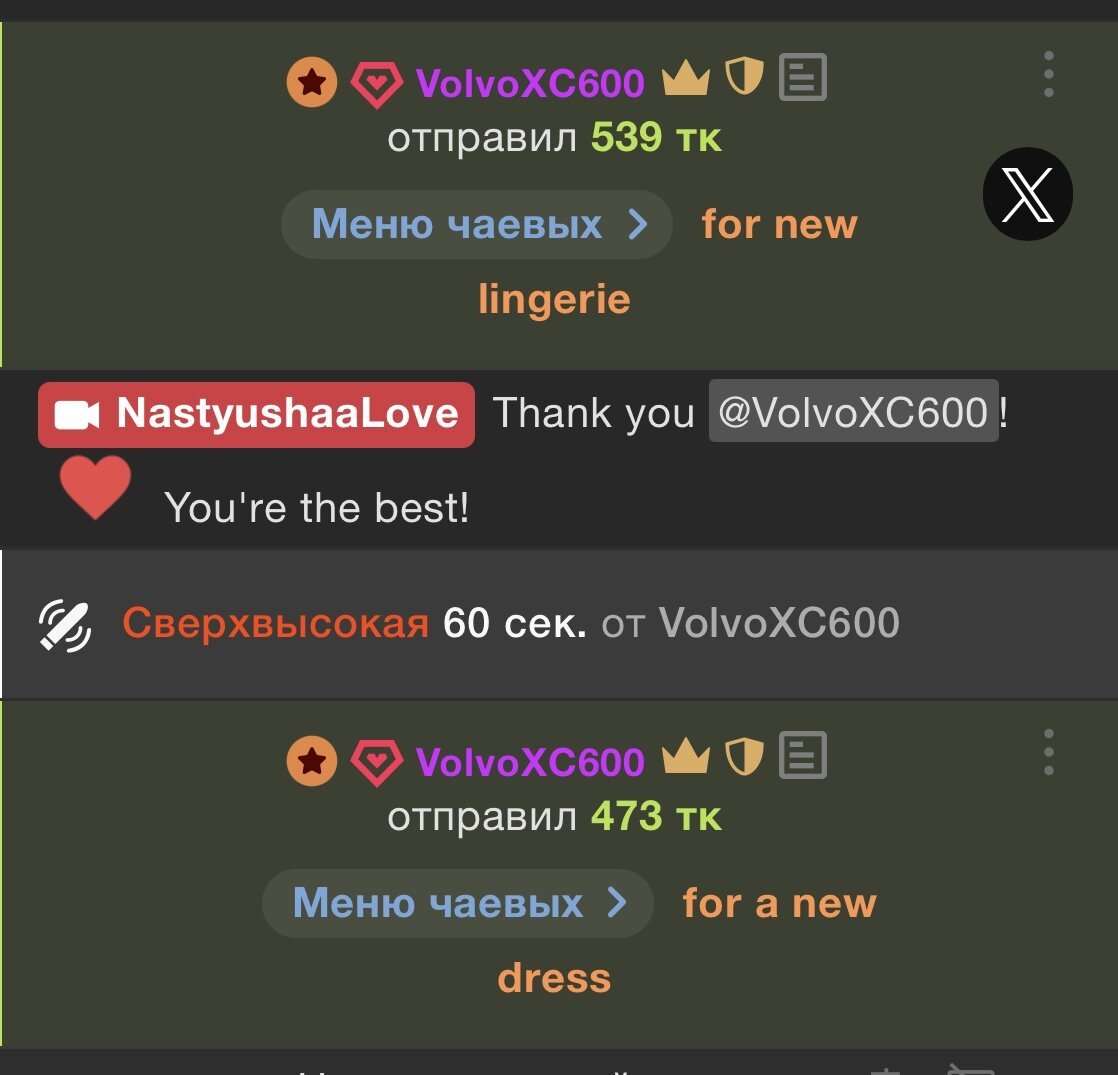Click the vibrating toy icon near Сверхвысокая
The height and width of the screenshot is (1075, 1118).
coord(65,626)
